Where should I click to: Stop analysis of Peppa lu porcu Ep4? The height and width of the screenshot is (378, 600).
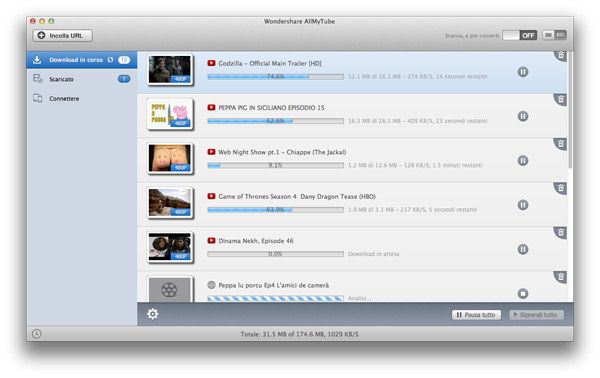[x=523, y=293]
